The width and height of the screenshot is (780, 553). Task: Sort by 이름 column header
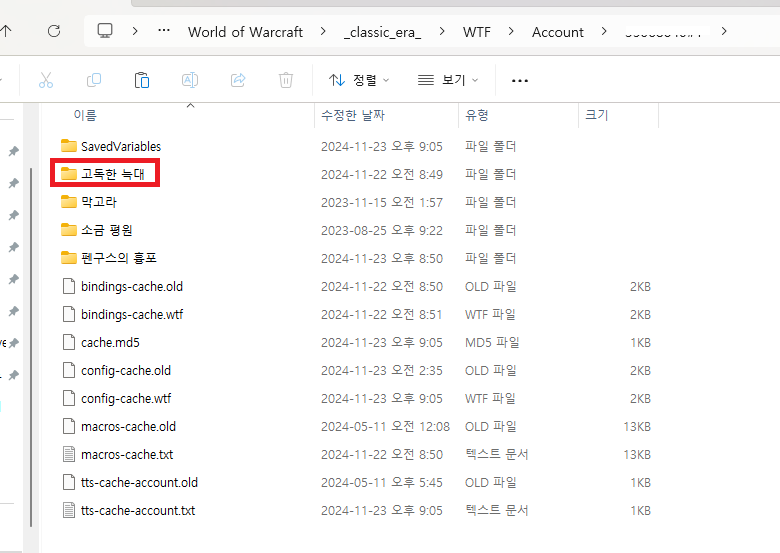(85, 115)
